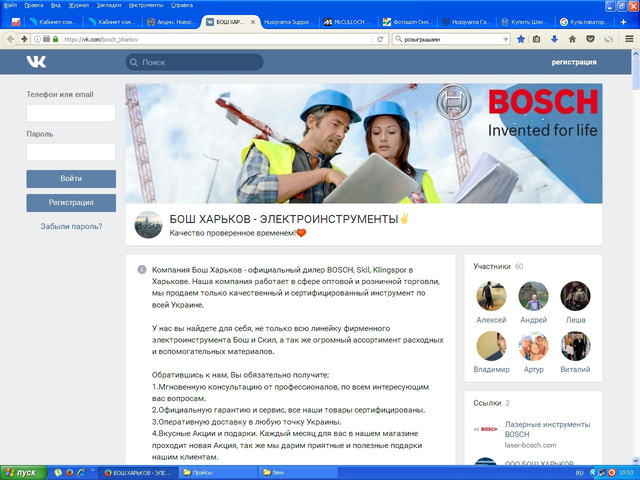The width and height of the screenshot is (640, 480).
Task: Open Лазерные инструменты BOSCH link
Action: 547,429
